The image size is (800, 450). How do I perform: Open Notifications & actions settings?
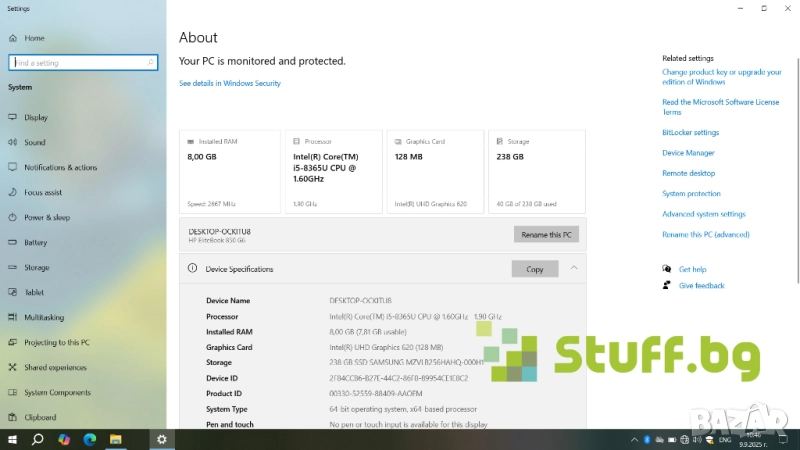(60, 167)
